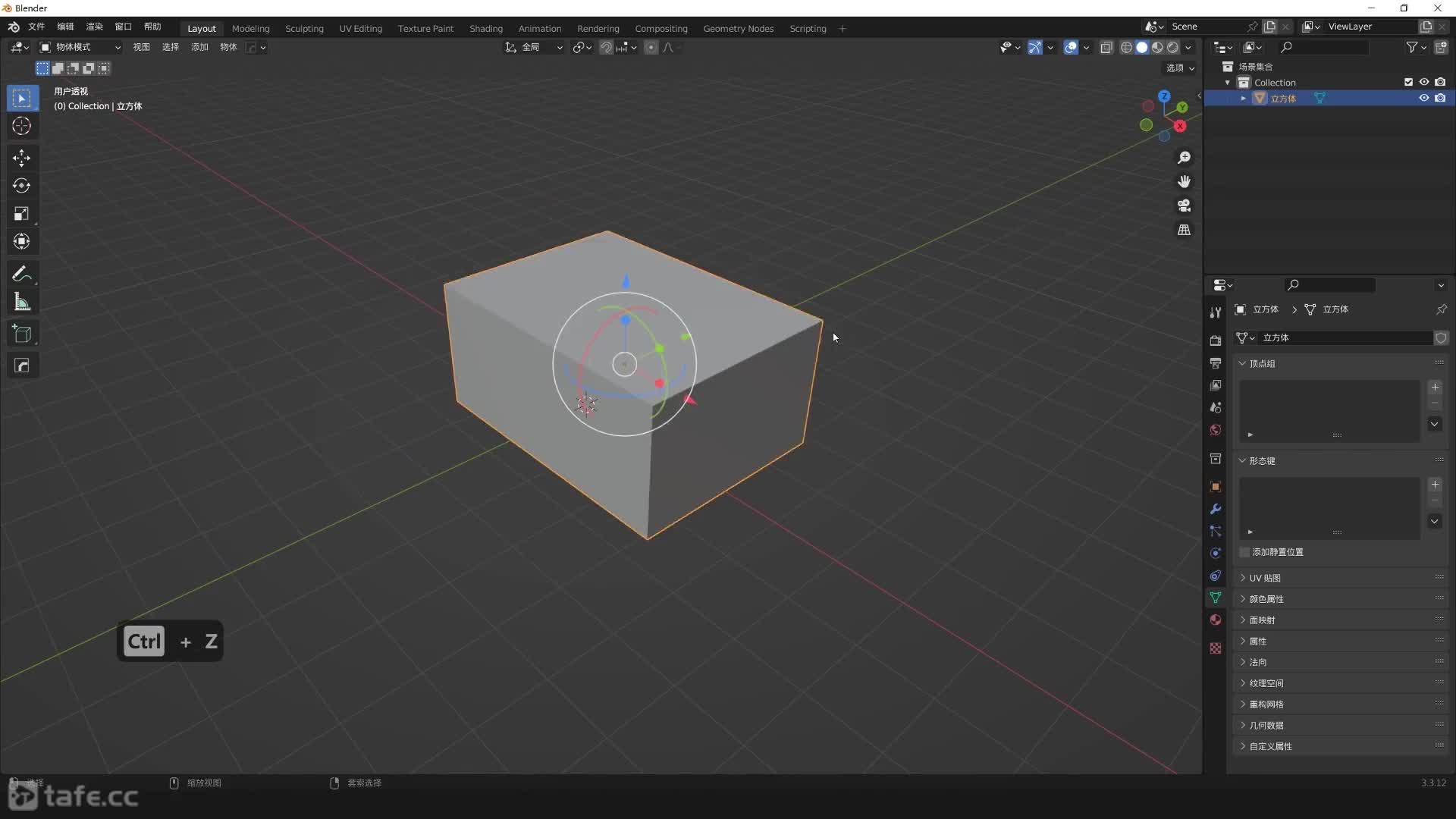Select the Measure tool
1456x819 pixels.
click(22, 301)
